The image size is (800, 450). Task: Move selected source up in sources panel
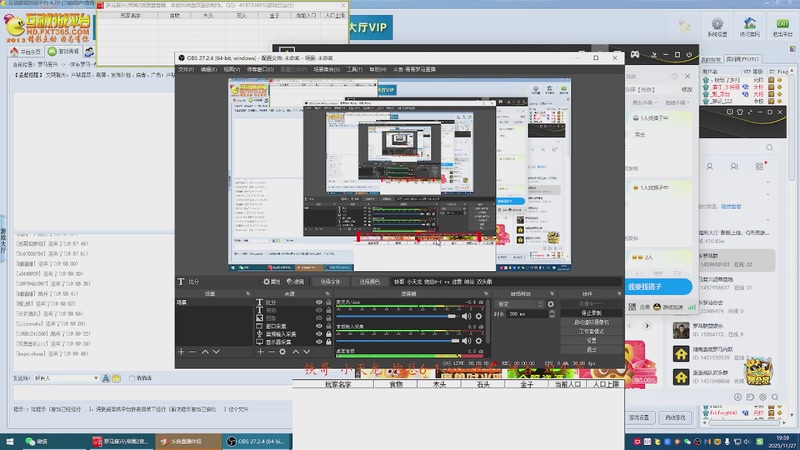[x=295, y=352]
